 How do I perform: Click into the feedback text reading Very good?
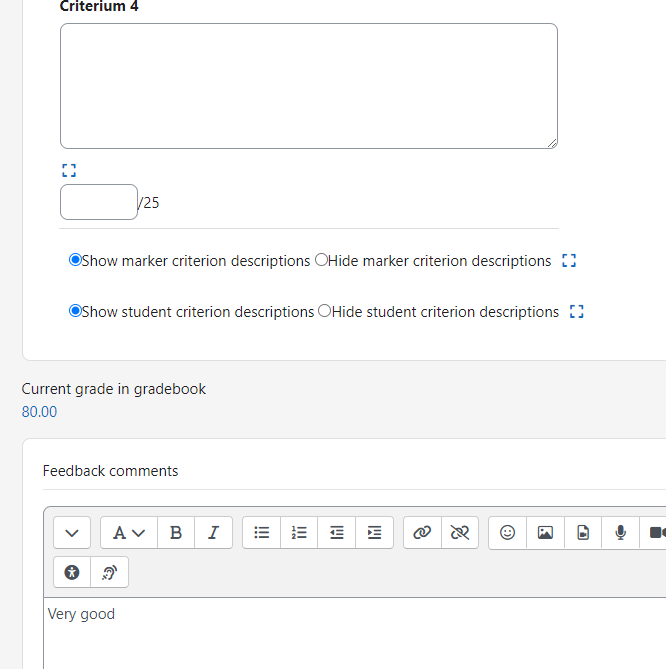(81, 614)
